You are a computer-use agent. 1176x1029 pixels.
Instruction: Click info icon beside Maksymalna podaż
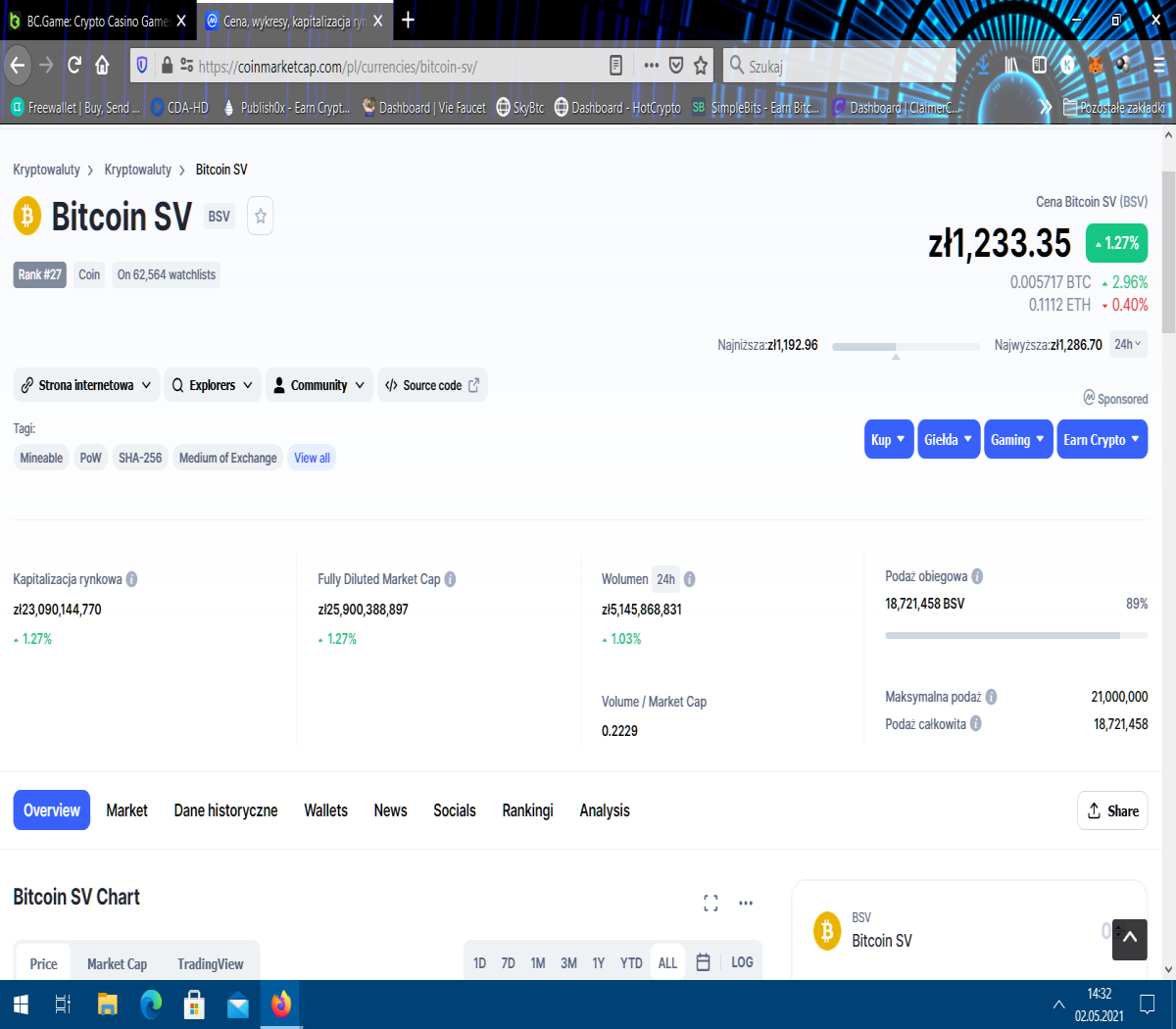point(991,697)
